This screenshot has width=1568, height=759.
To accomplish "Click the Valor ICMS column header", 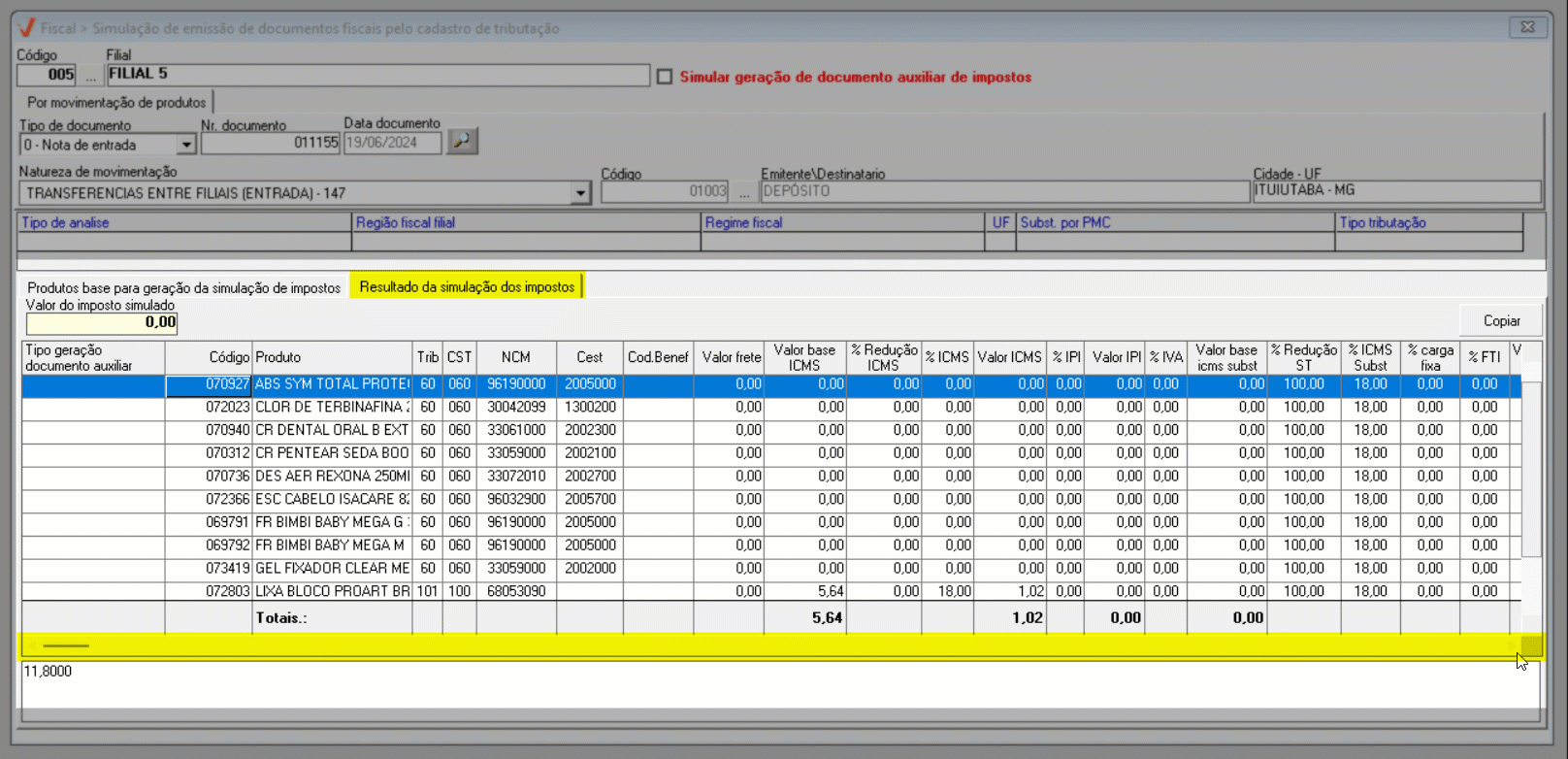I will (1009, 357).
